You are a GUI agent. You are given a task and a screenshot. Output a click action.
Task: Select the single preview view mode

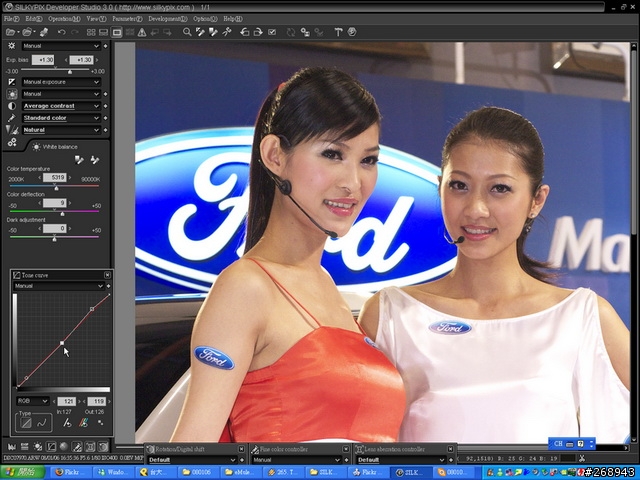(117, 32)
